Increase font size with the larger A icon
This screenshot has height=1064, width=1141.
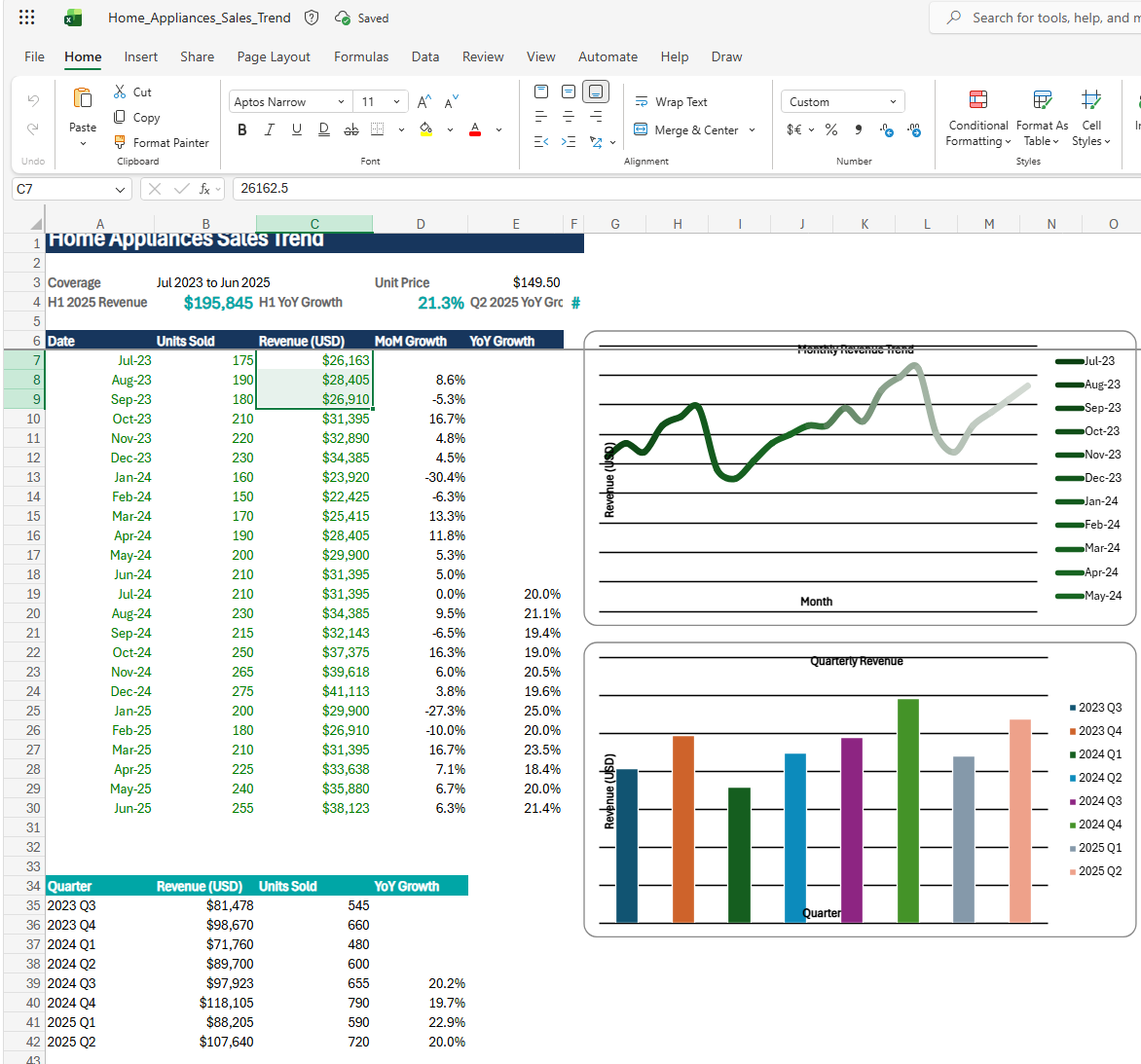(x=424, y=102)
